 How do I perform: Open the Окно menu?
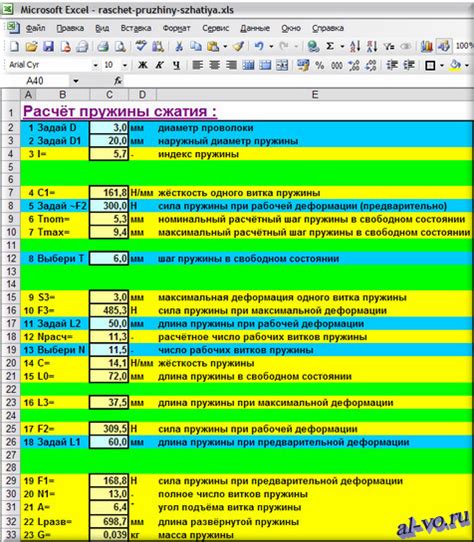point(291,28)
